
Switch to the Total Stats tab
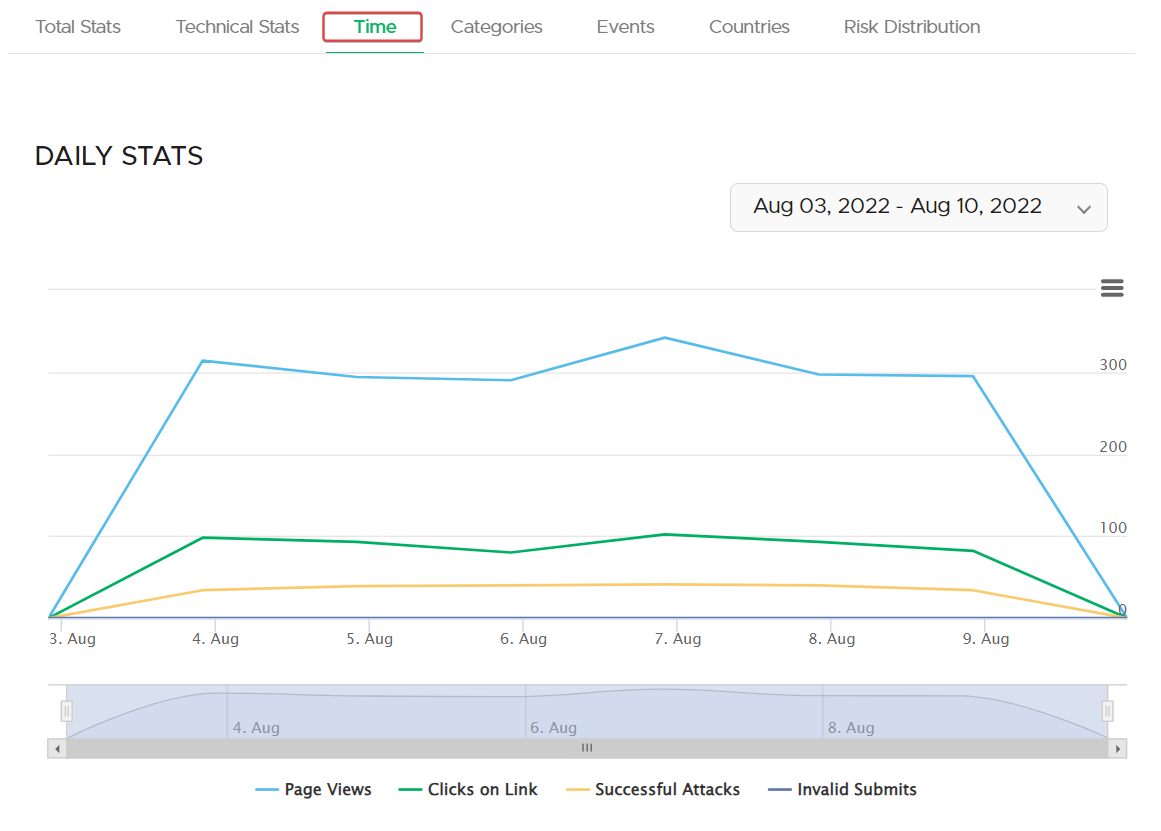click(x=78, y=27)
